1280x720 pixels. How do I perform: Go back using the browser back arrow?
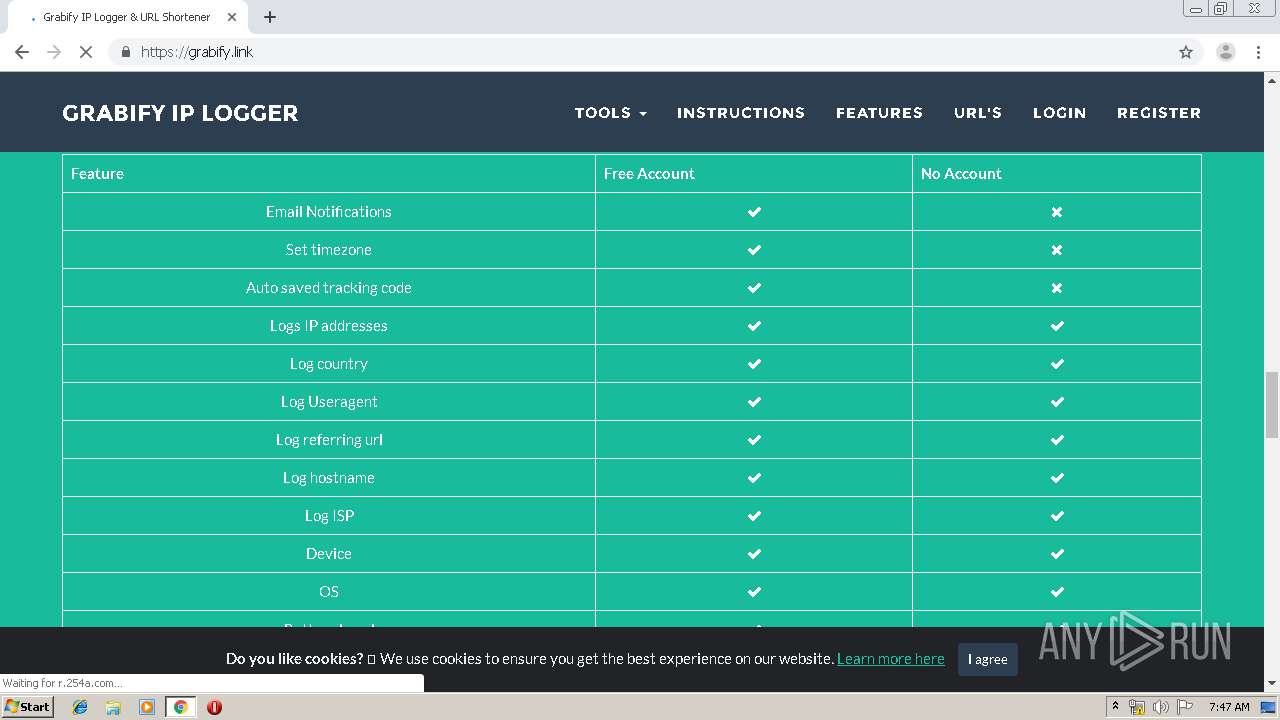tap(22, 52)
